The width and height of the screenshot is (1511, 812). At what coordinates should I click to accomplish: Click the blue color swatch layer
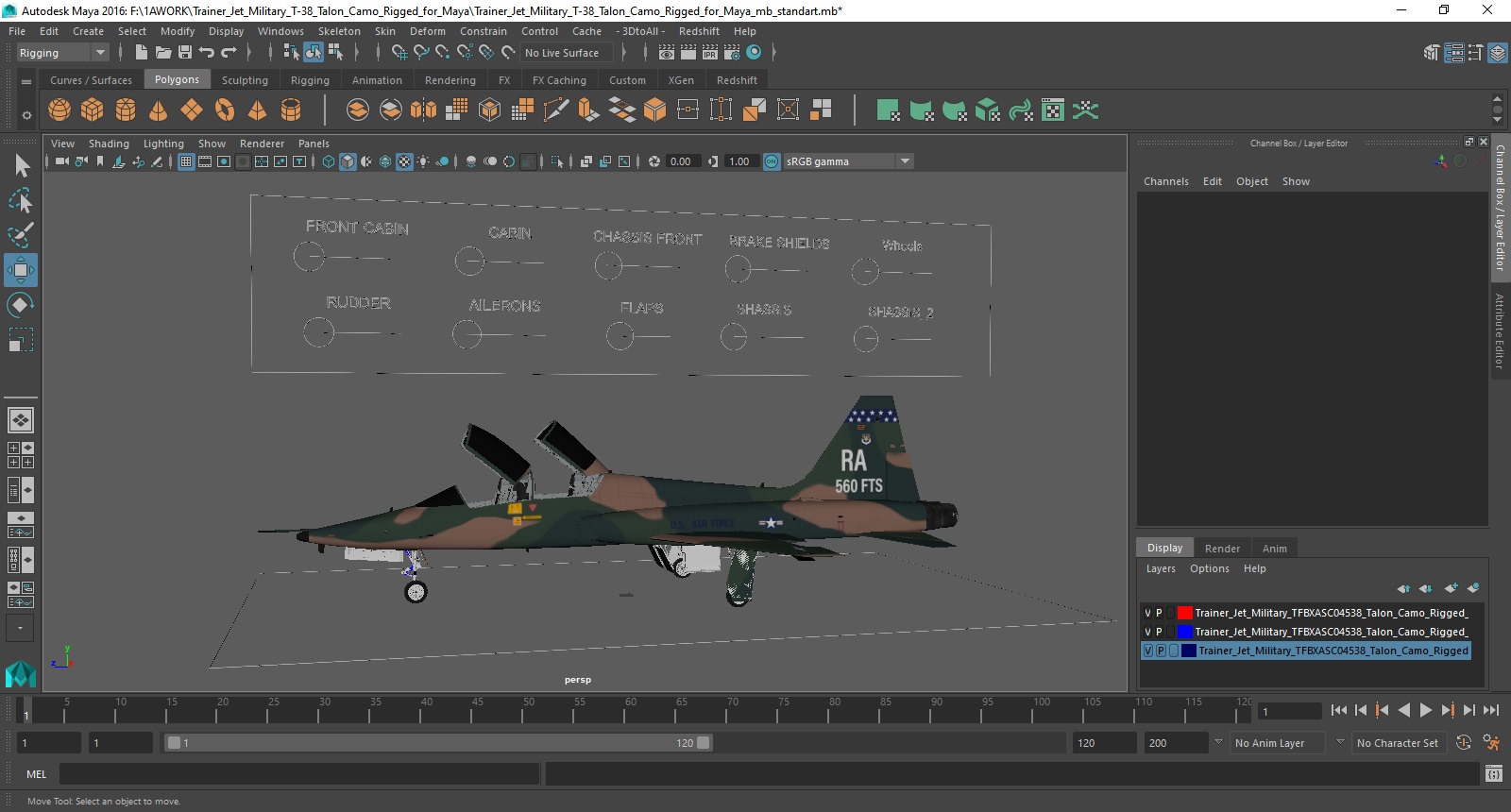coord(1185,632)
